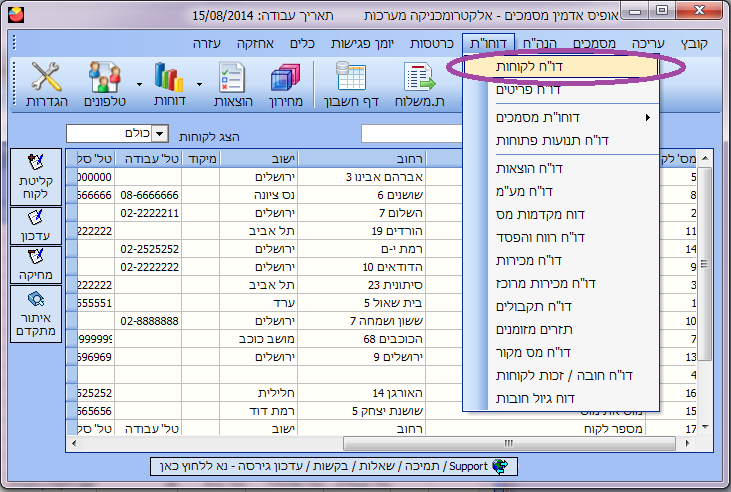731x492 pixels.
Task: Open the מחירון price list cubes icon
Action: tap(285, 84)
